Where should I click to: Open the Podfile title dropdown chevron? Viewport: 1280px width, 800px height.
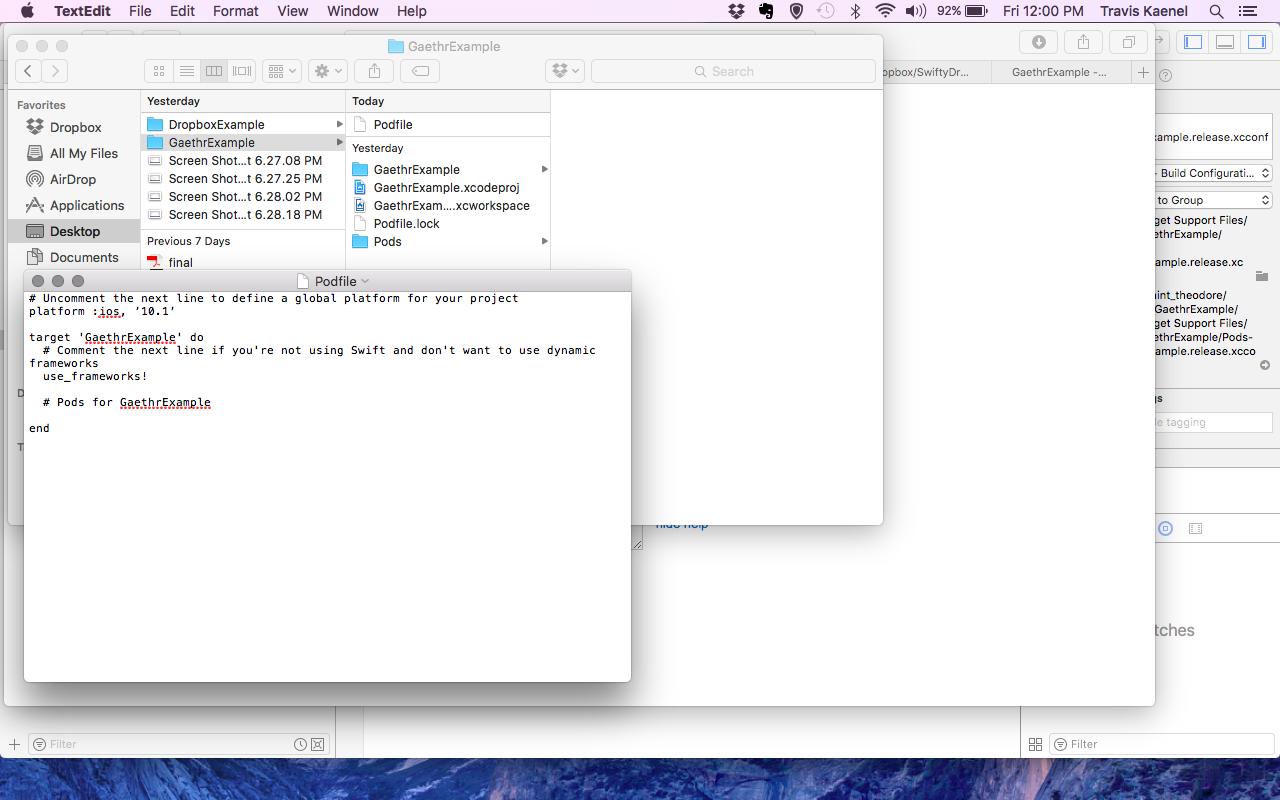click(x=365, y=281)
